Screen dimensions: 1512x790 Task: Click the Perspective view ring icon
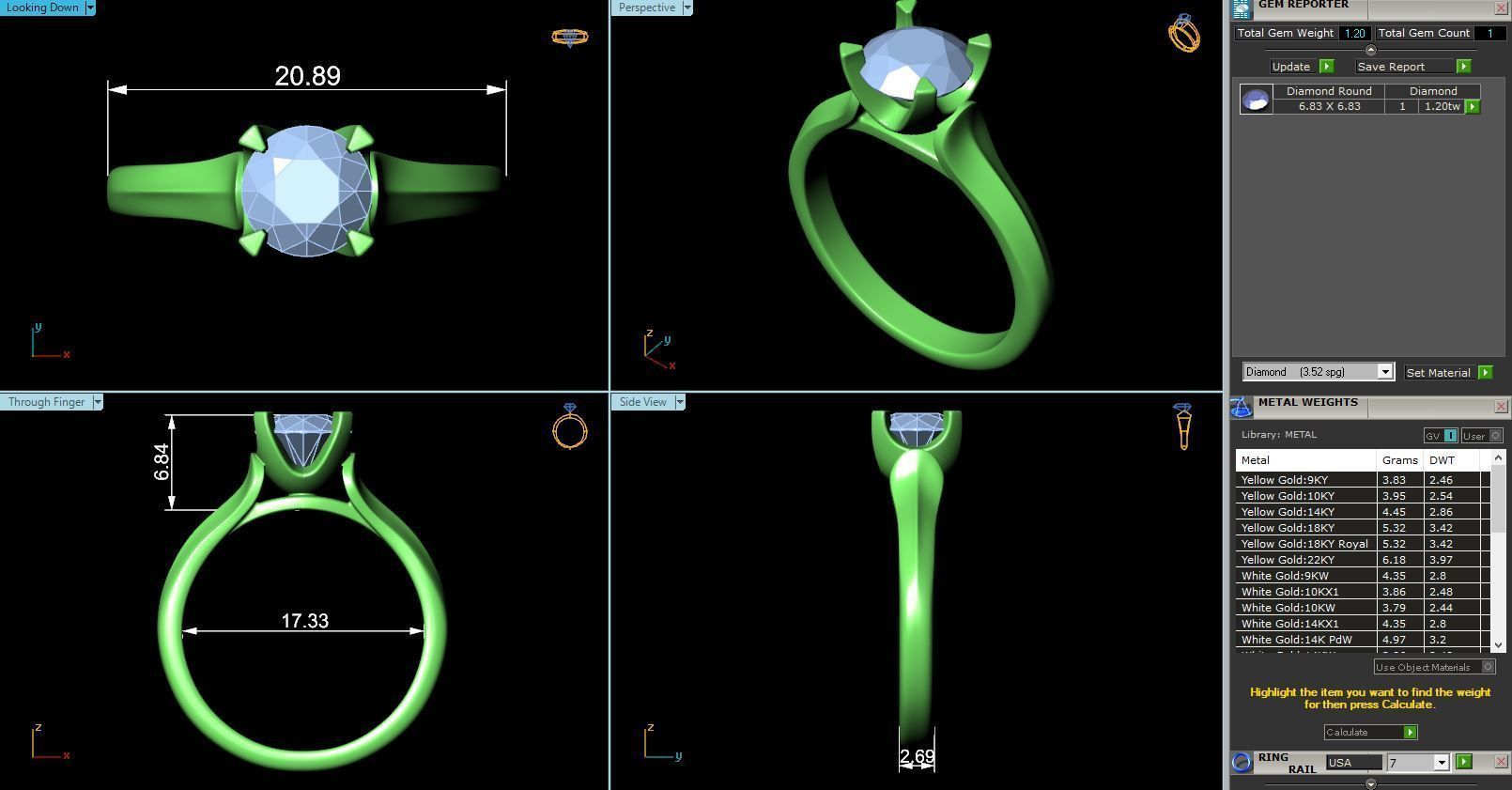coord(1184,34)
